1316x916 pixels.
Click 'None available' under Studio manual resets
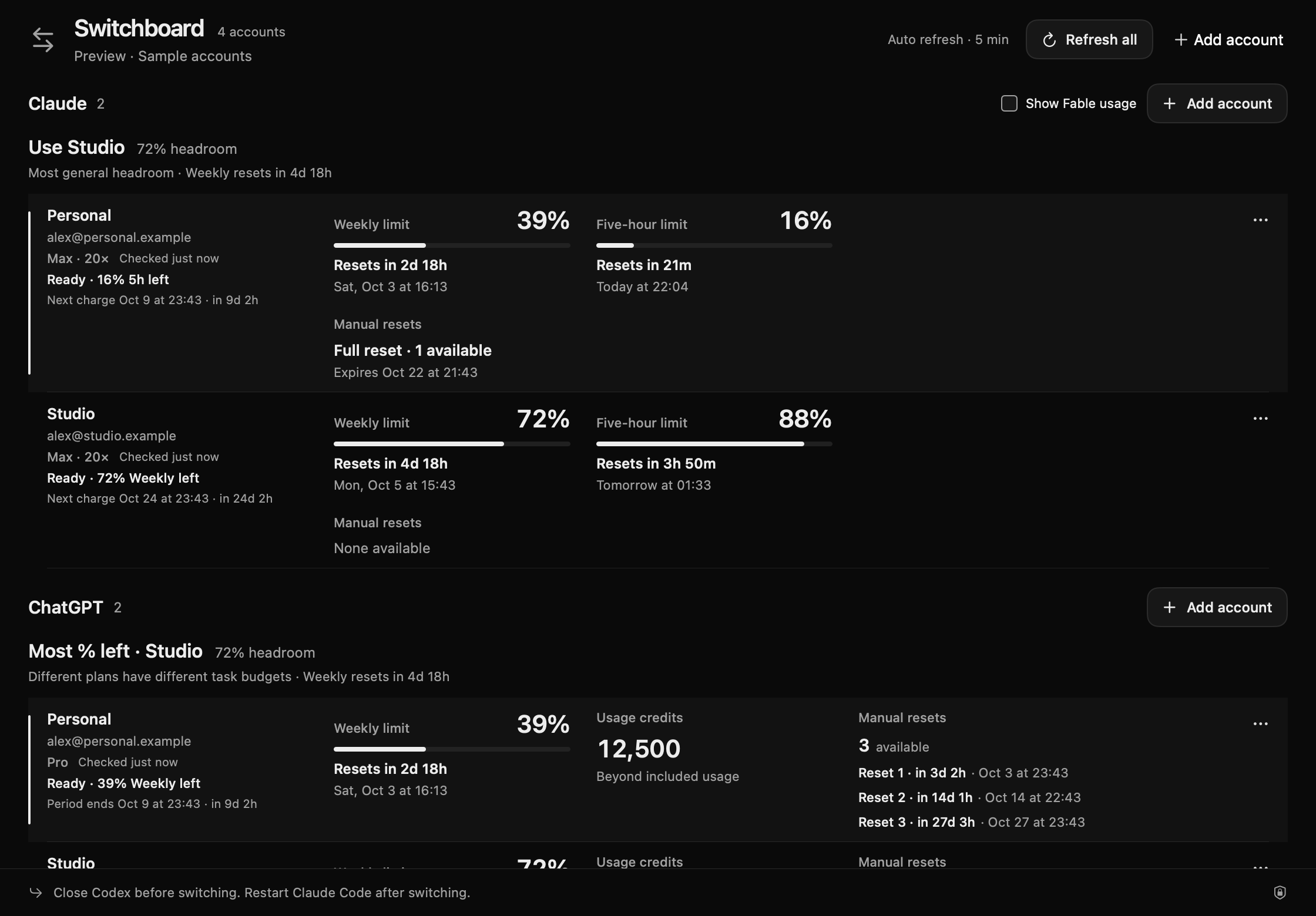click(x=382, y=548)
